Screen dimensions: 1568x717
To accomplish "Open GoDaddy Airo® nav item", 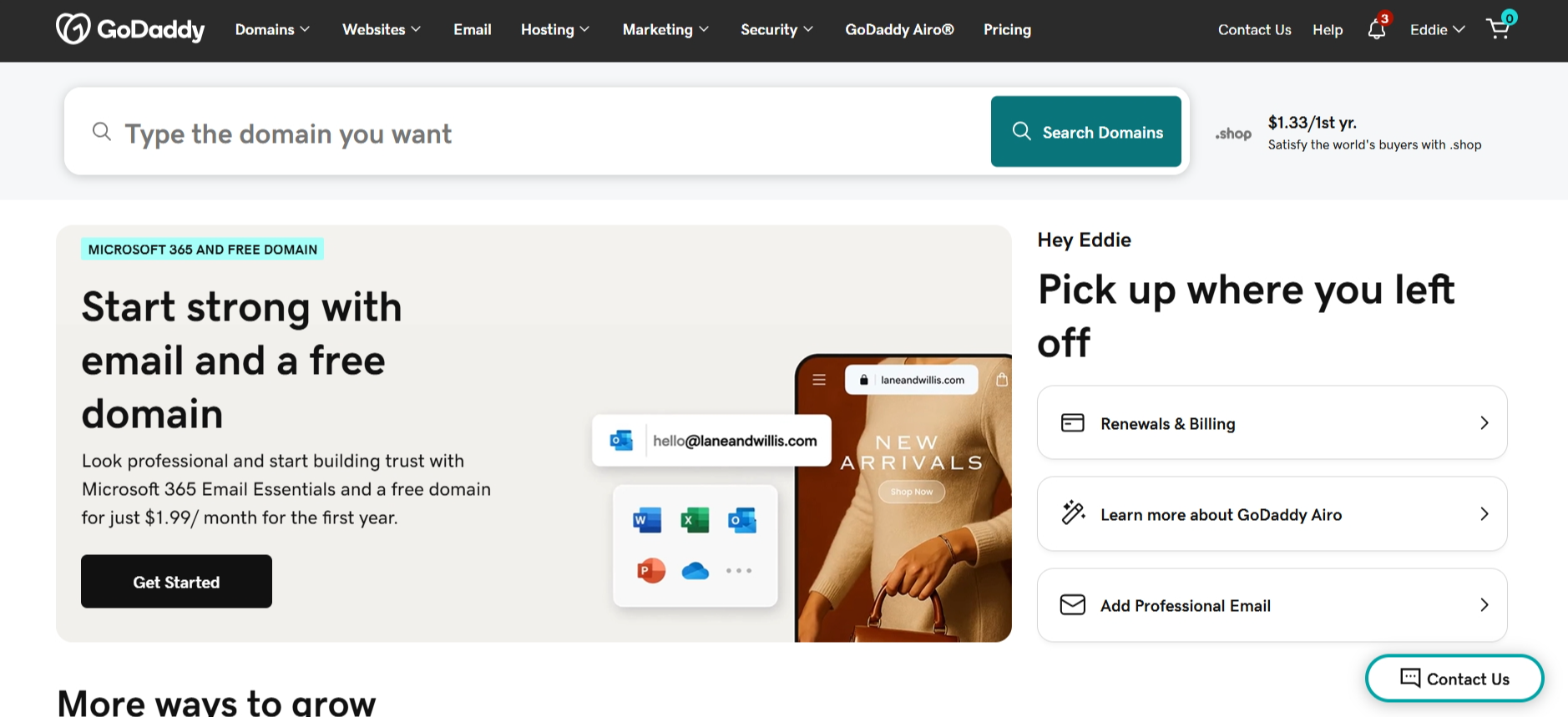I will 899,29.
